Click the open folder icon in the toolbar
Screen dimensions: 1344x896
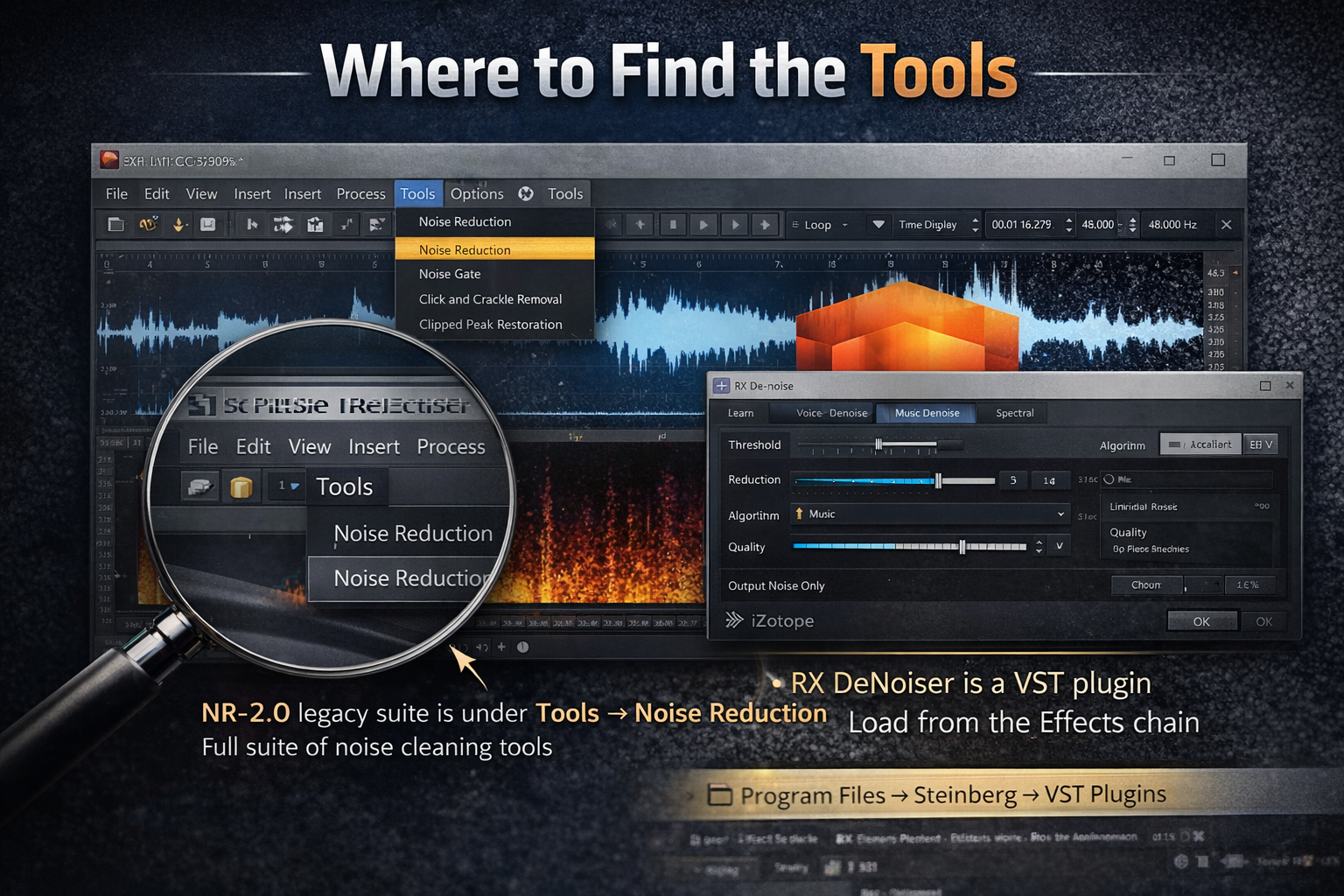pos(115,225)
